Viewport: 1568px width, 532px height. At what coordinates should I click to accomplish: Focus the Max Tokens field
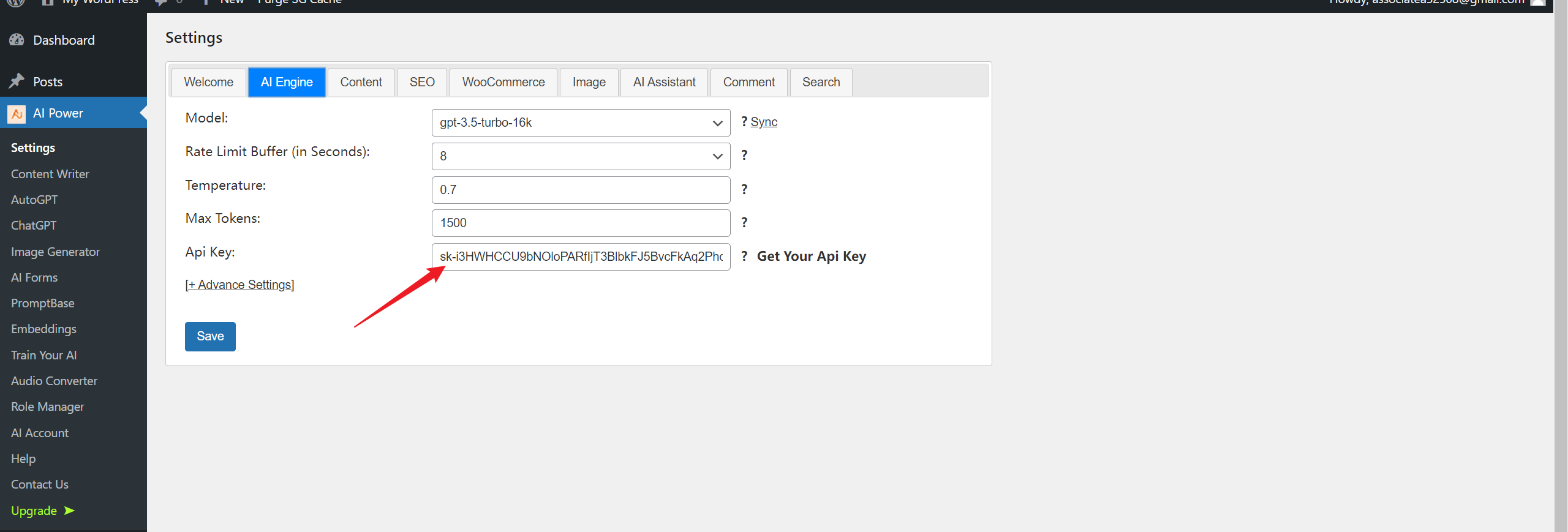click(580, 223)
